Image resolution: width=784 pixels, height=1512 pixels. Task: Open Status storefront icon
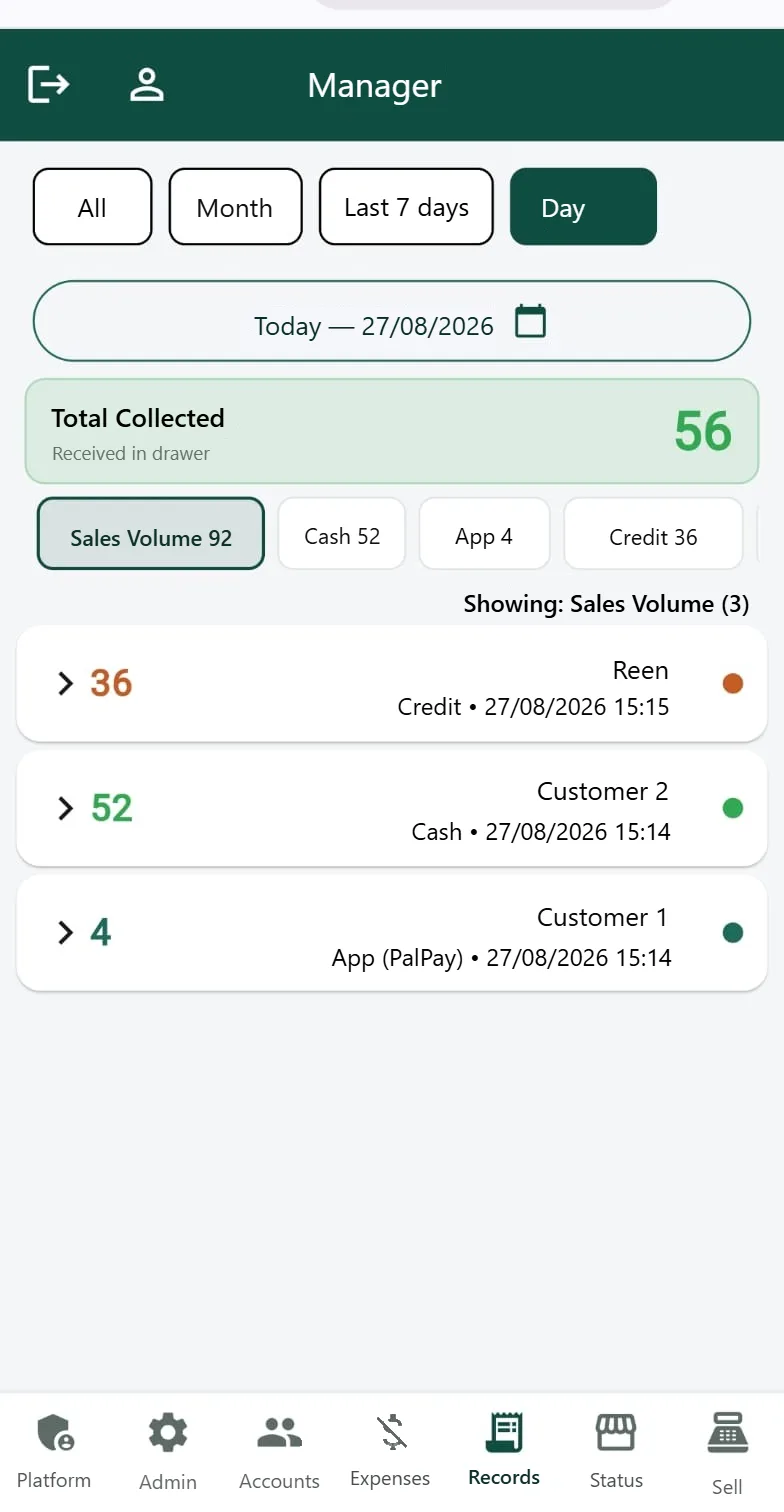click(x=616, y=1432)
